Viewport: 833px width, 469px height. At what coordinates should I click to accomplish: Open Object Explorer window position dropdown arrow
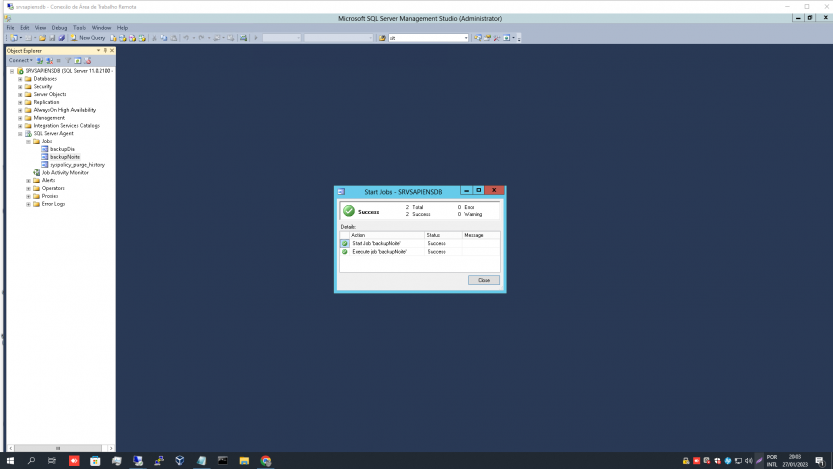(98, 50)
